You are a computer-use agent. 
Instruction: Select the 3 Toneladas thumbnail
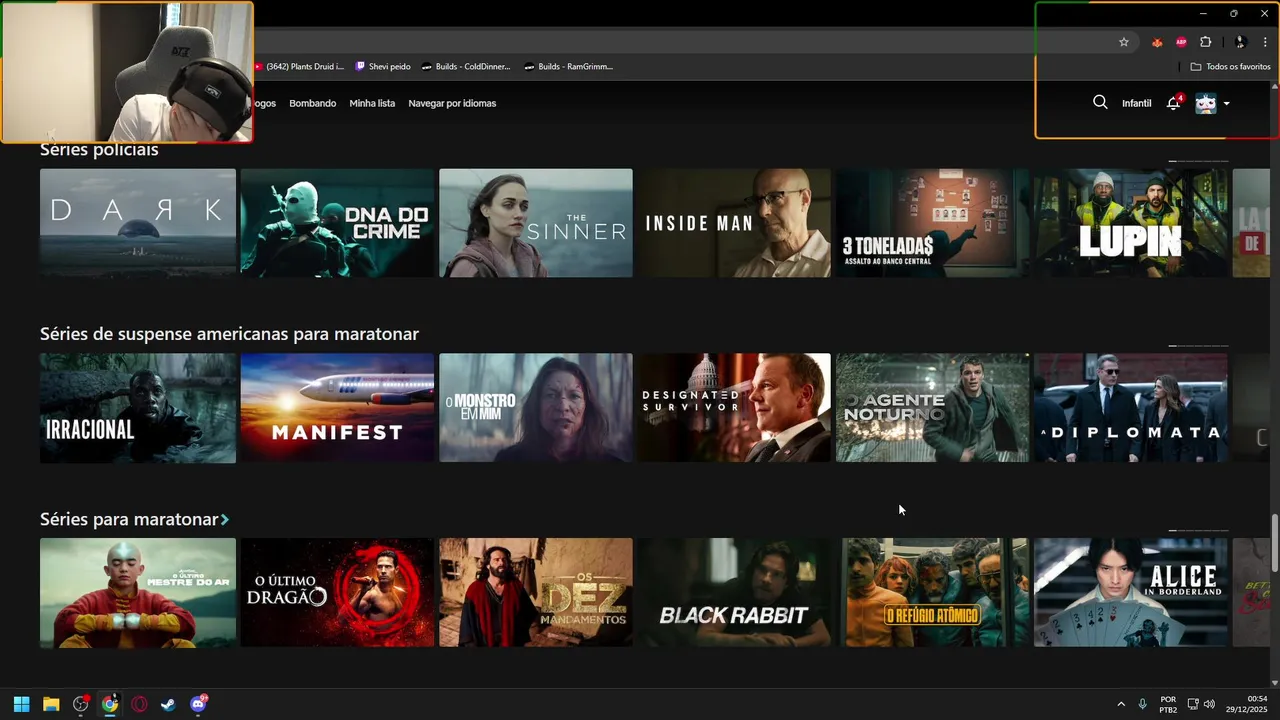[933, 223]
